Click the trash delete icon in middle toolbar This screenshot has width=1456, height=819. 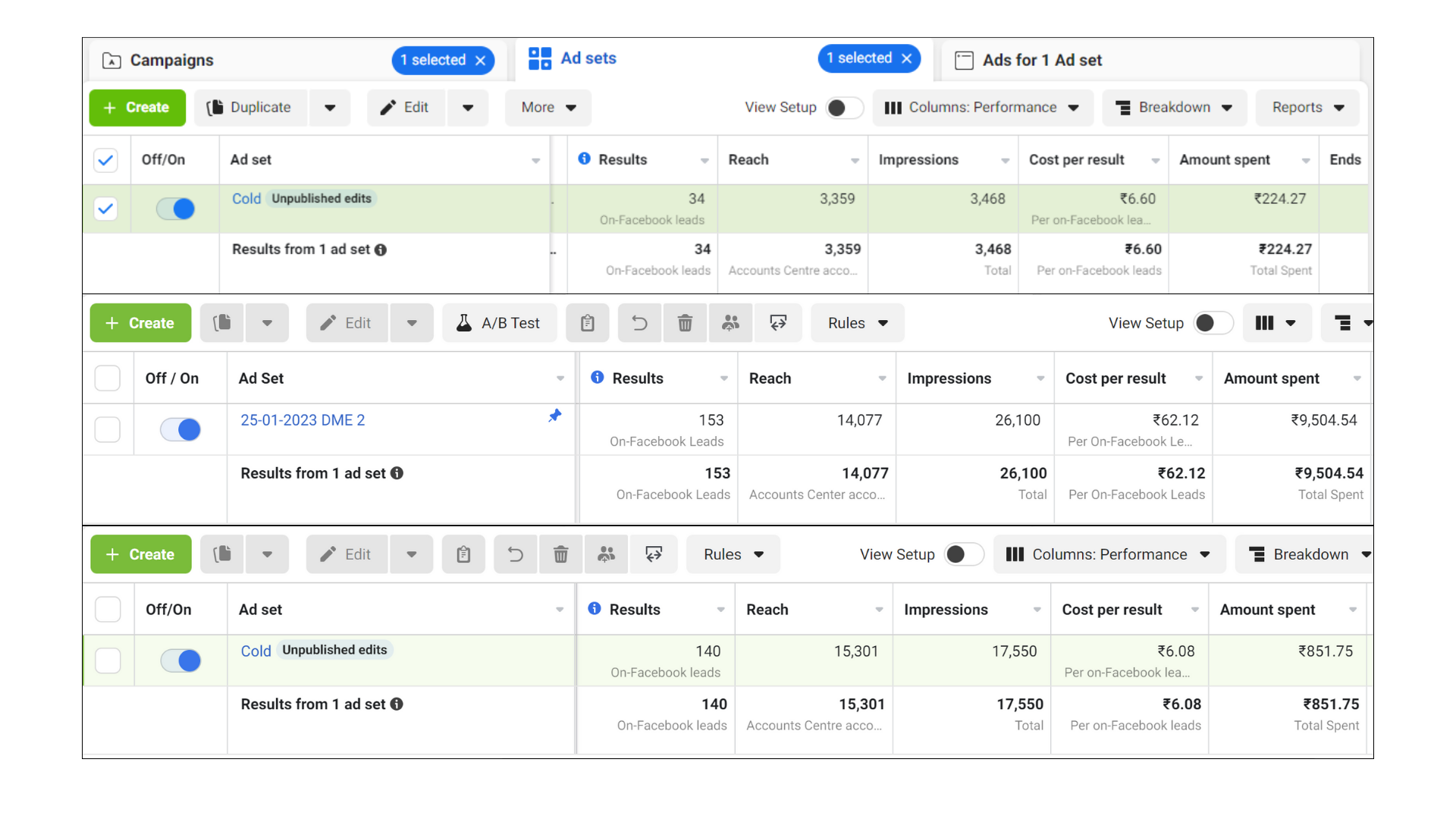click(685, 323)
